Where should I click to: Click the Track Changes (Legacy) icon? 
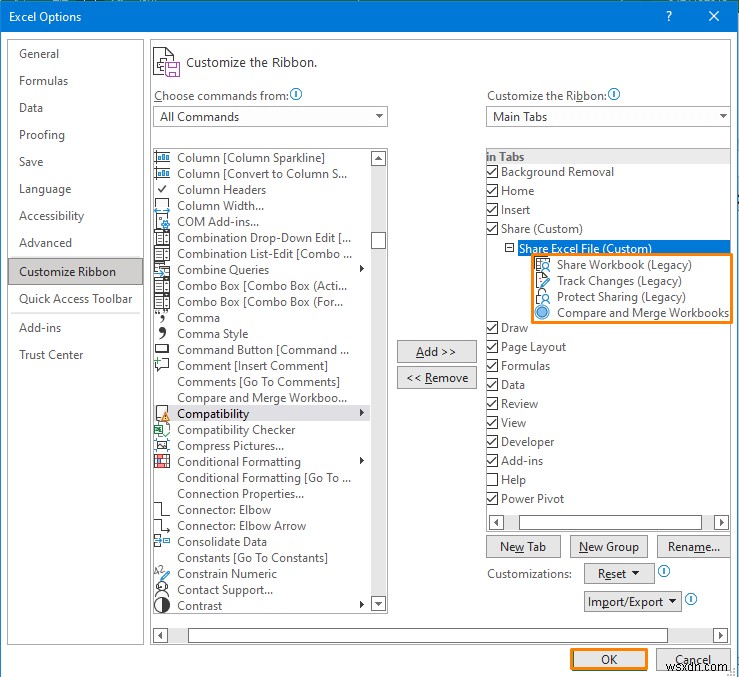(x=543, y=281)
